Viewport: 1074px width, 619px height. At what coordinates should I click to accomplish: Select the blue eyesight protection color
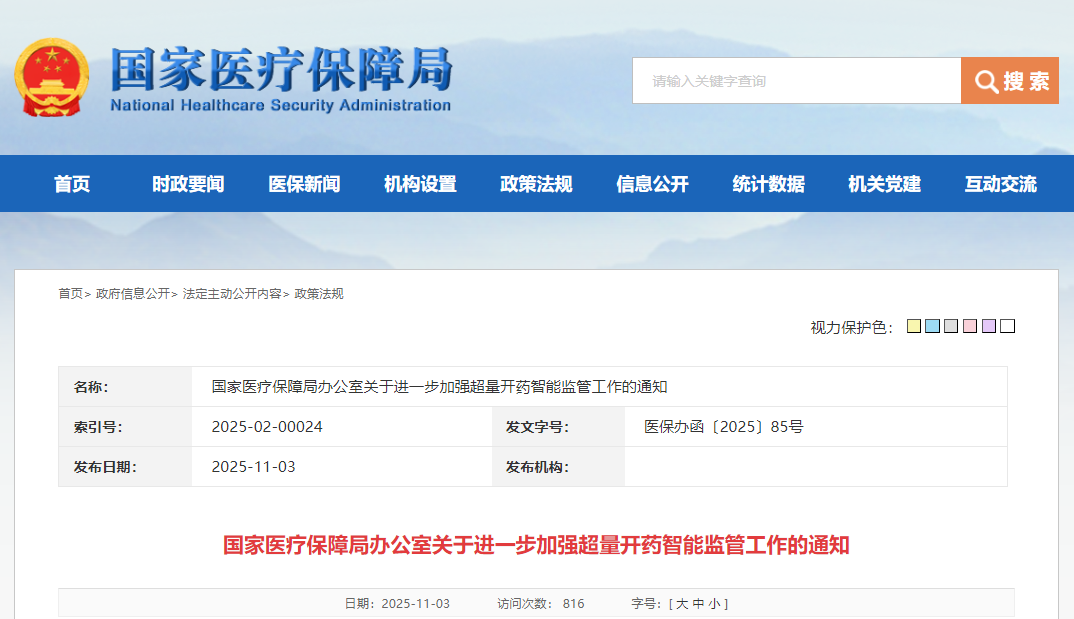click(932, 326)
